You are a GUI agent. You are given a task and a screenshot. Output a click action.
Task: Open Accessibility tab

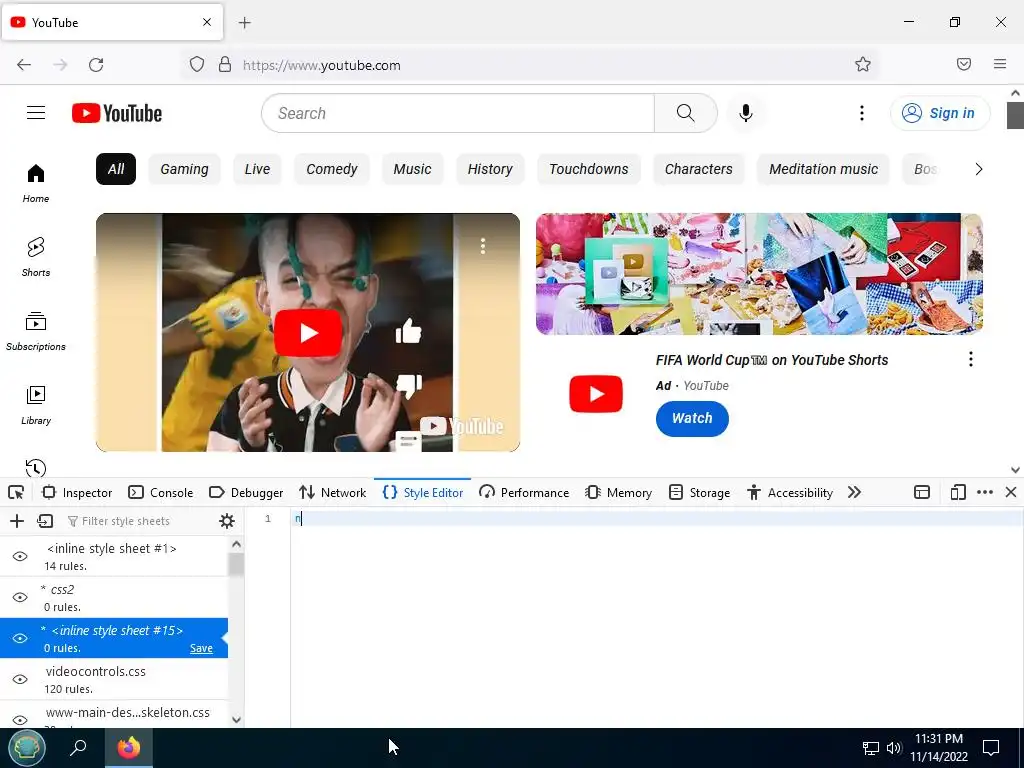click(790, 492)
